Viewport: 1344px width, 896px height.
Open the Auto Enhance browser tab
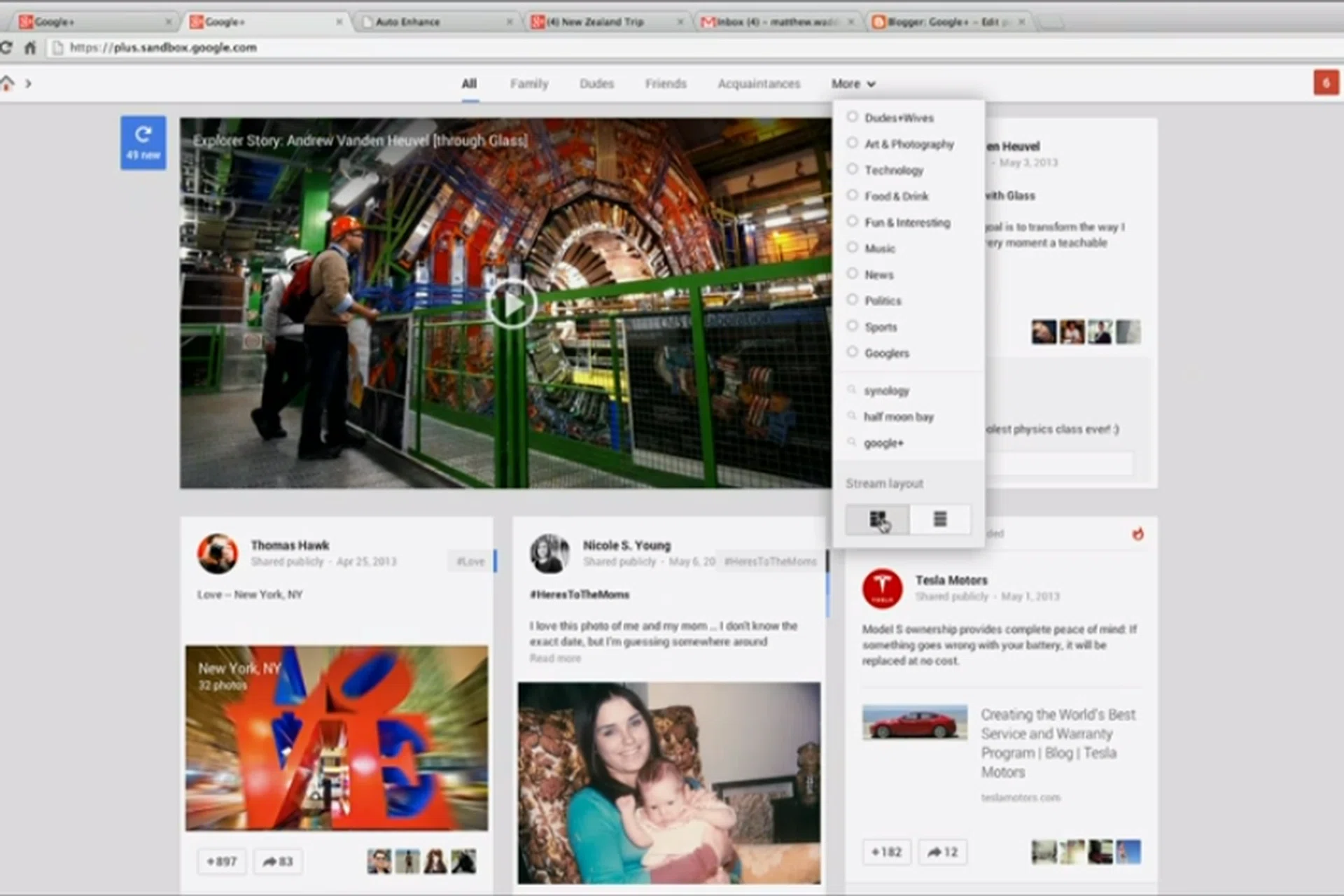click(x=407, y=22)
